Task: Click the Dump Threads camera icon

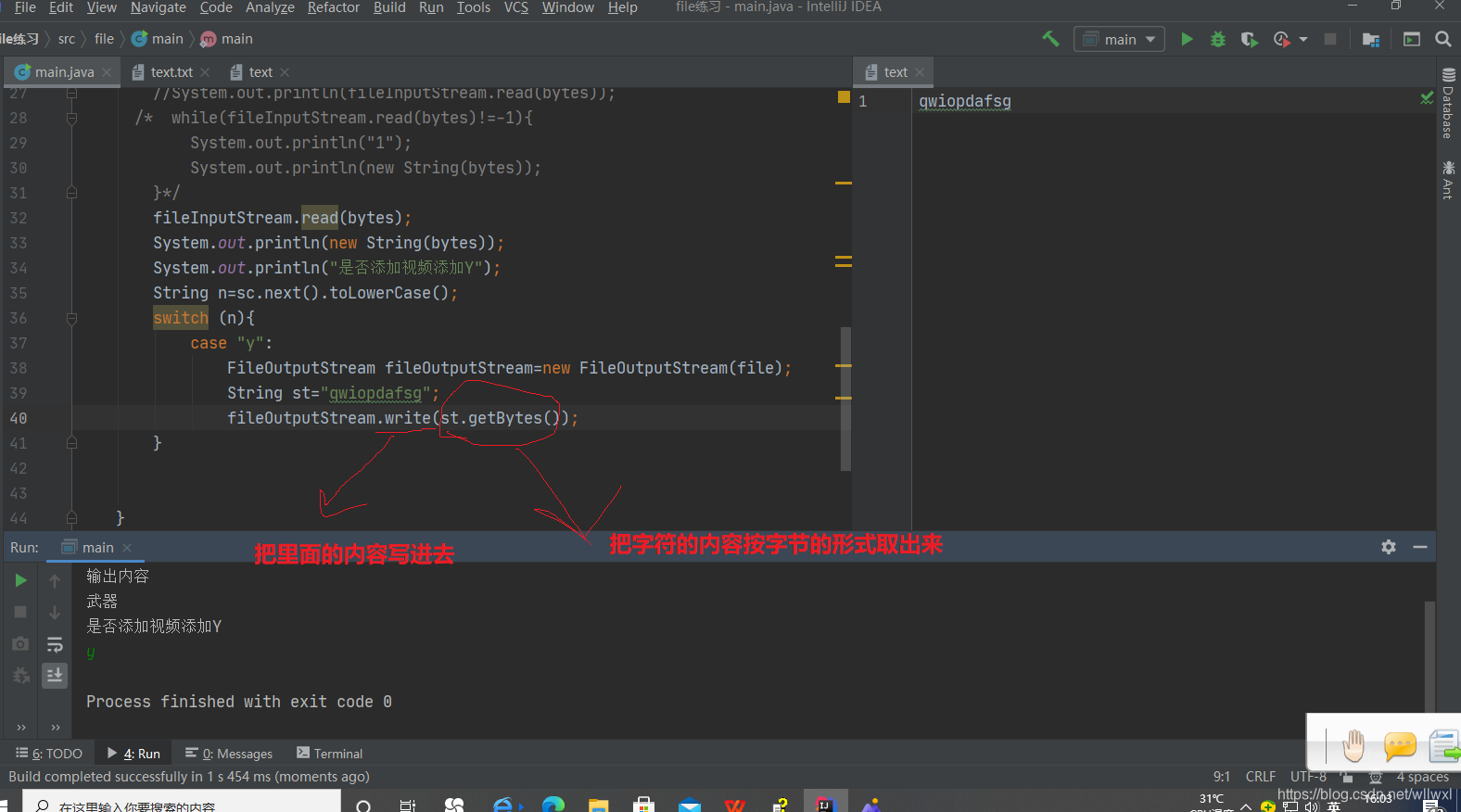Action: pos(20,643)
